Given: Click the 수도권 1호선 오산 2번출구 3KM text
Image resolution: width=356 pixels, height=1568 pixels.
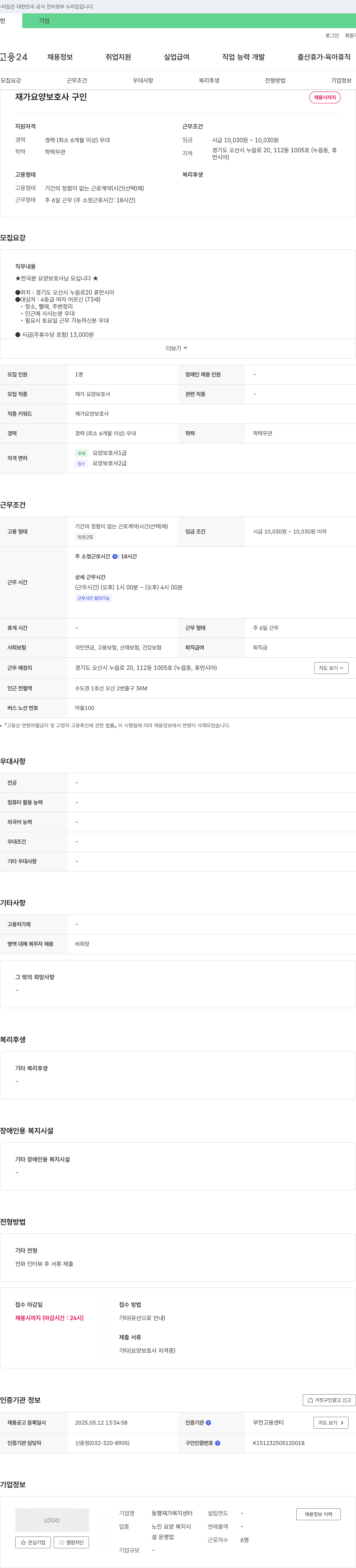Looking at the screenshot, I should (111, 688).
